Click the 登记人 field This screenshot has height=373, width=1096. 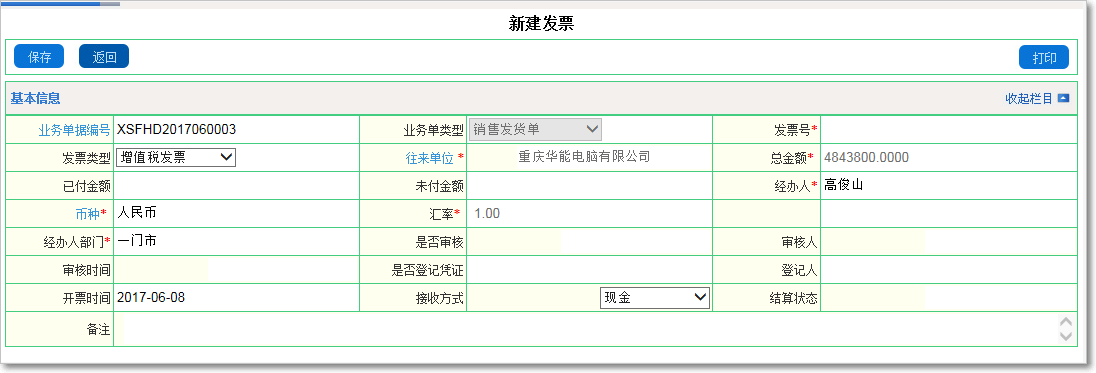tap(948, 270)
